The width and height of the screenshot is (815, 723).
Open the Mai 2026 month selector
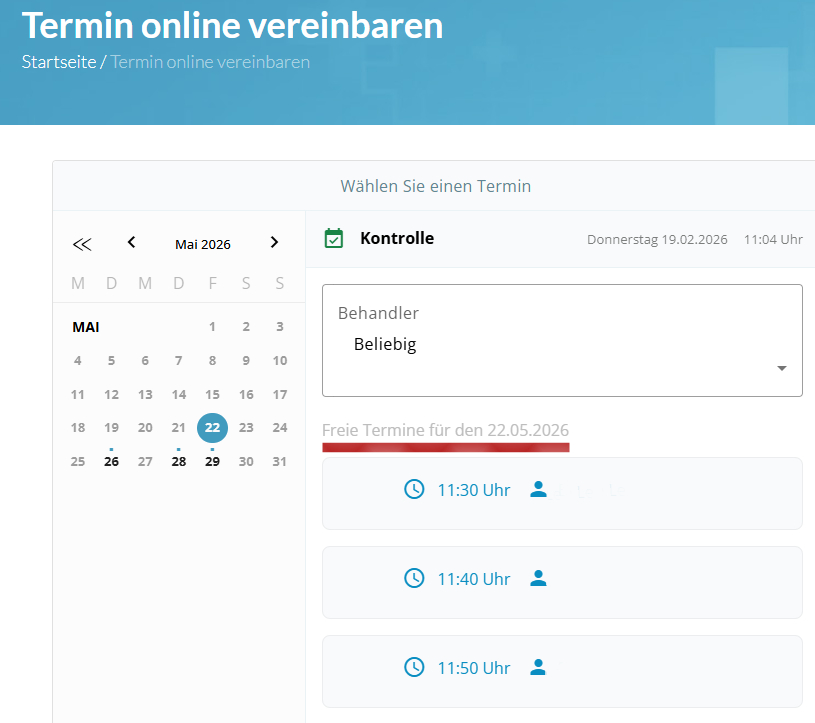point(203,244)
